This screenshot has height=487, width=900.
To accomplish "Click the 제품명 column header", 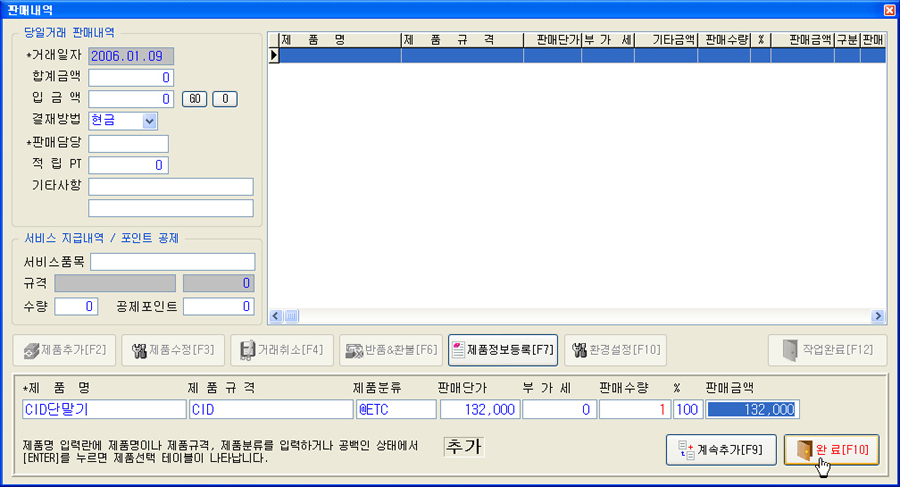I will pos(340,40).
